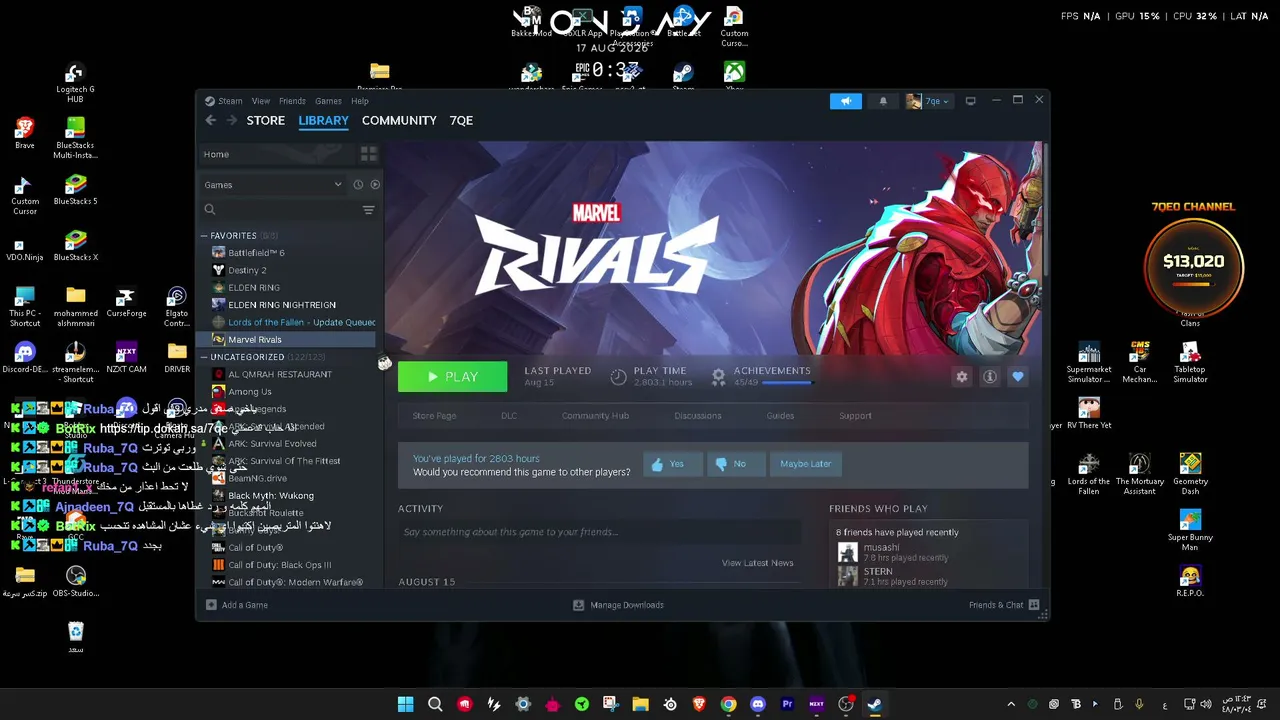Screen dimensions: 1280x720
Task: Open Brave browser from the taskbar
Action: 699,704
